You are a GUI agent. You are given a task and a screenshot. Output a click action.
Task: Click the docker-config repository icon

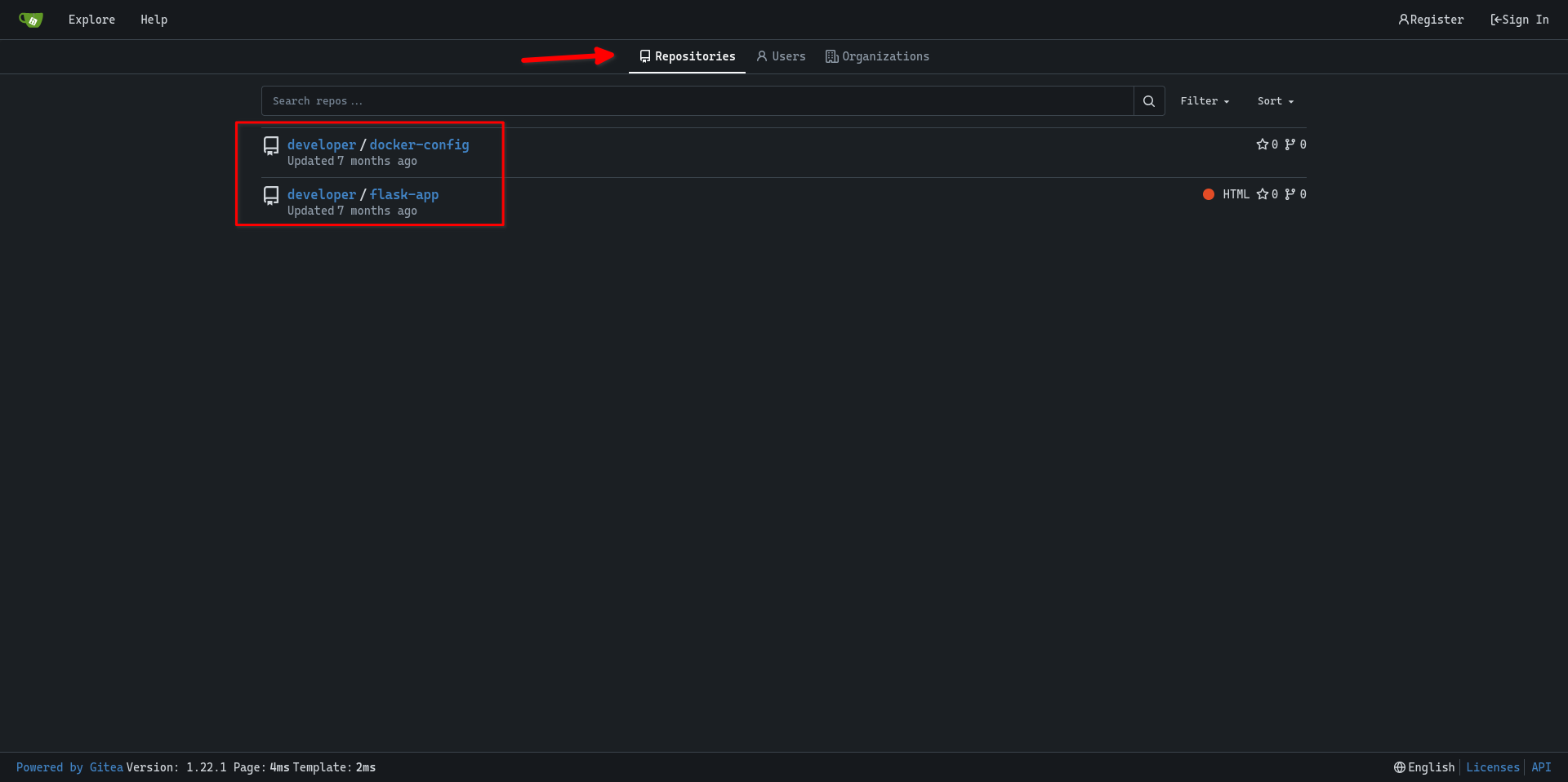click(x=271, y=146)
